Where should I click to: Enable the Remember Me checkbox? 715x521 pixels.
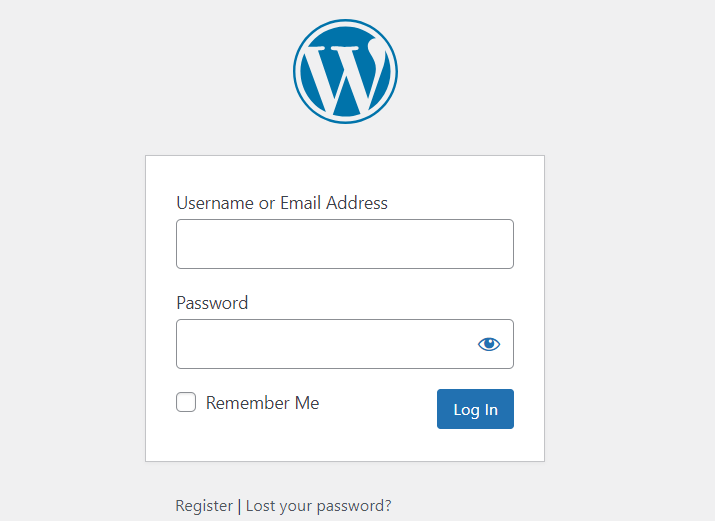point(186,403)
